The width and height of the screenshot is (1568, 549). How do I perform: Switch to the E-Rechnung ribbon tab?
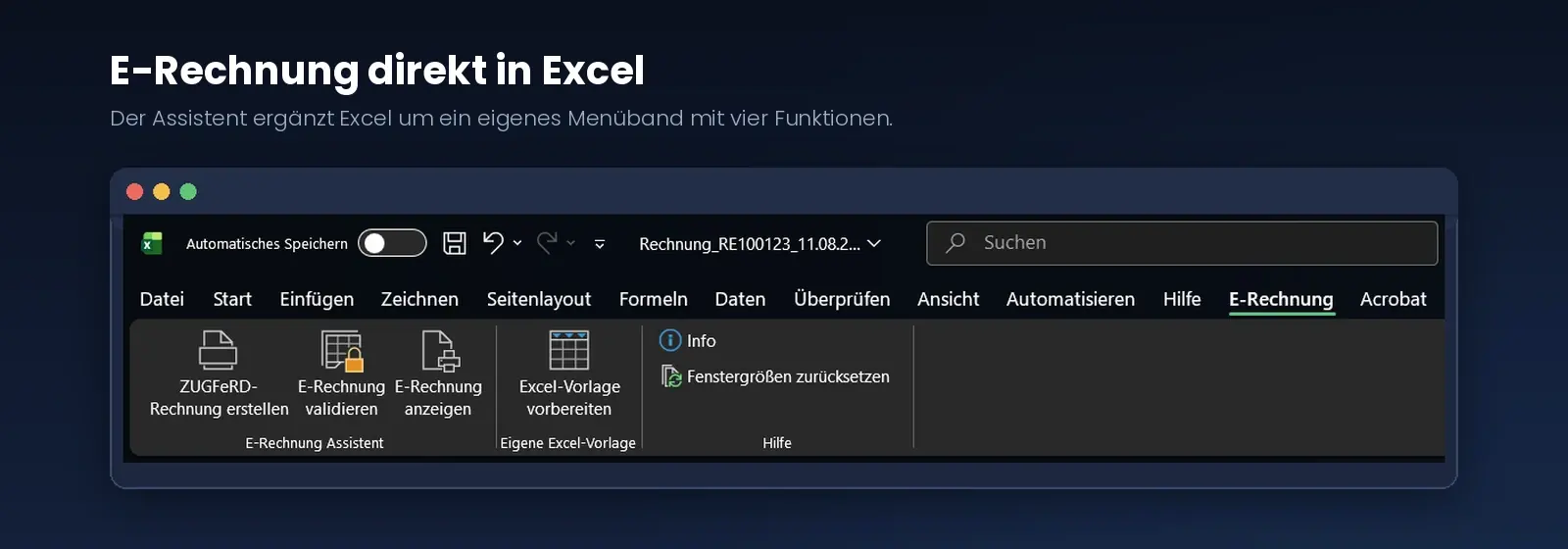coord(1281,299)
